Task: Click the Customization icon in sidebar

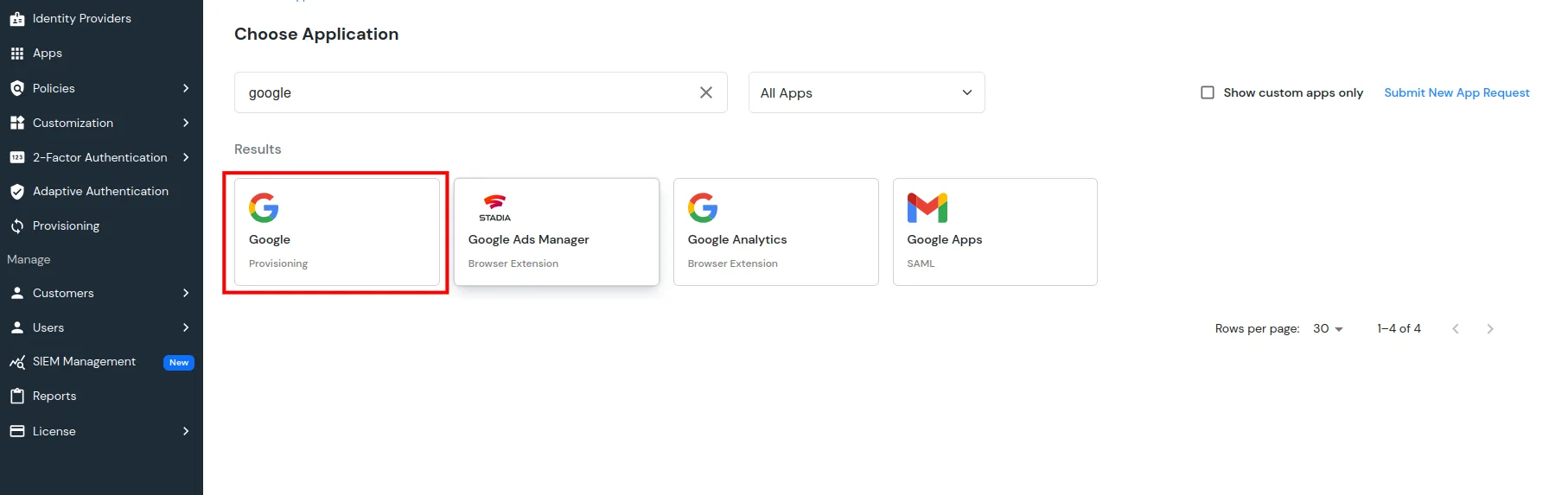Action: tap(17, 123)
